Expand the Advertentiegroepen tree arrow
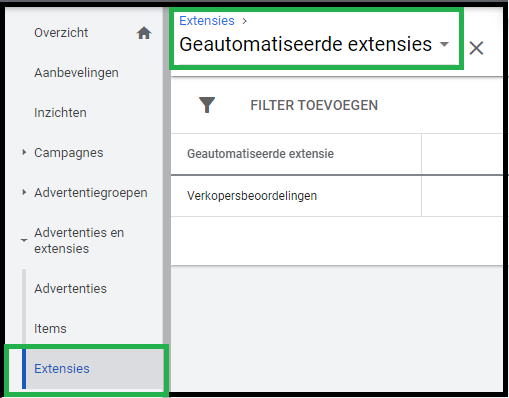The height and width of the screenshot is (398, 509). point(24,192)
